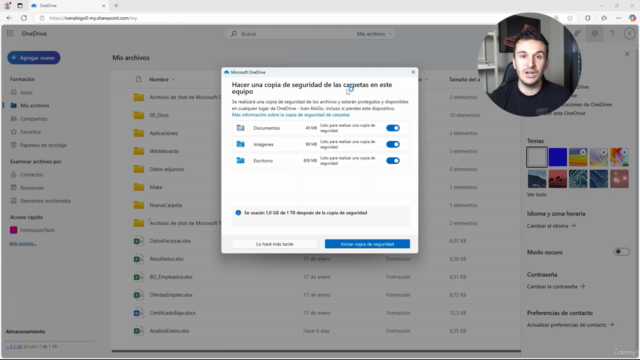Open the help question mark icon

click(612, 33)
